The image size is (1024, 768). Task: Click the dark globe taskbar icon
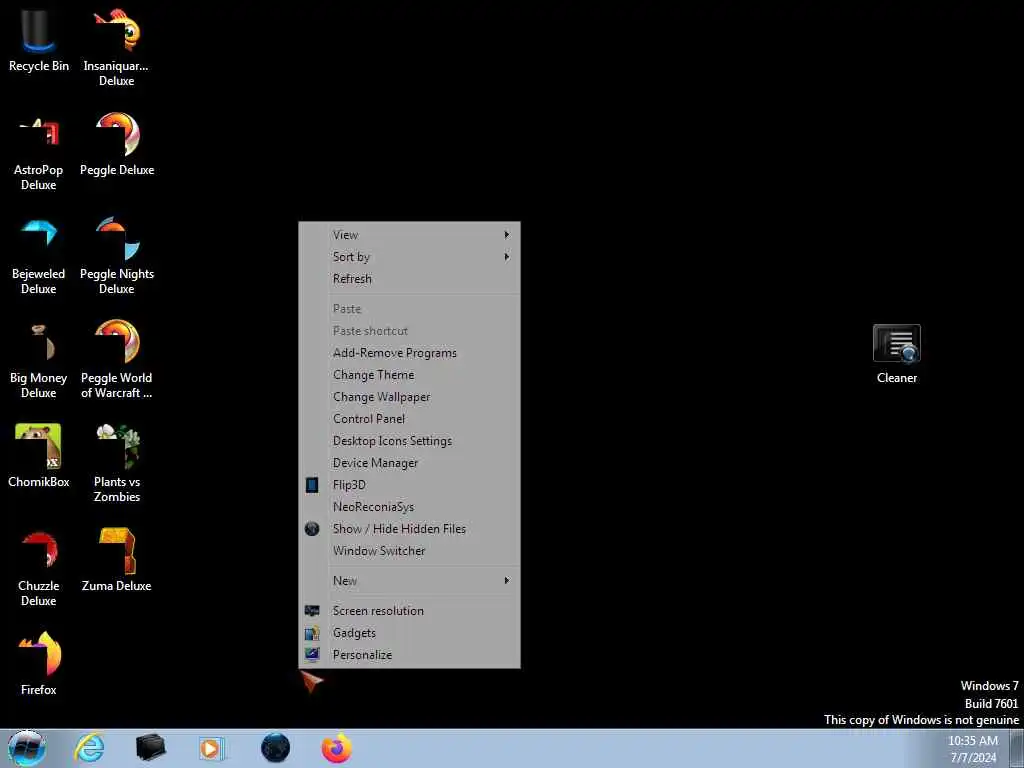click(x=275, y=748)
